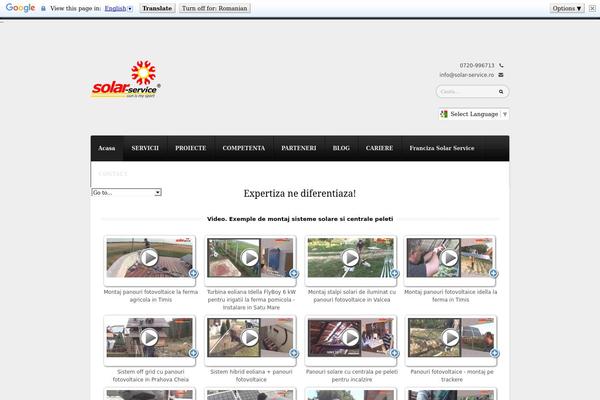Open the English language dropdown in translate bar
The width and height of the screenshot is (600, 400).
point(119,8)
